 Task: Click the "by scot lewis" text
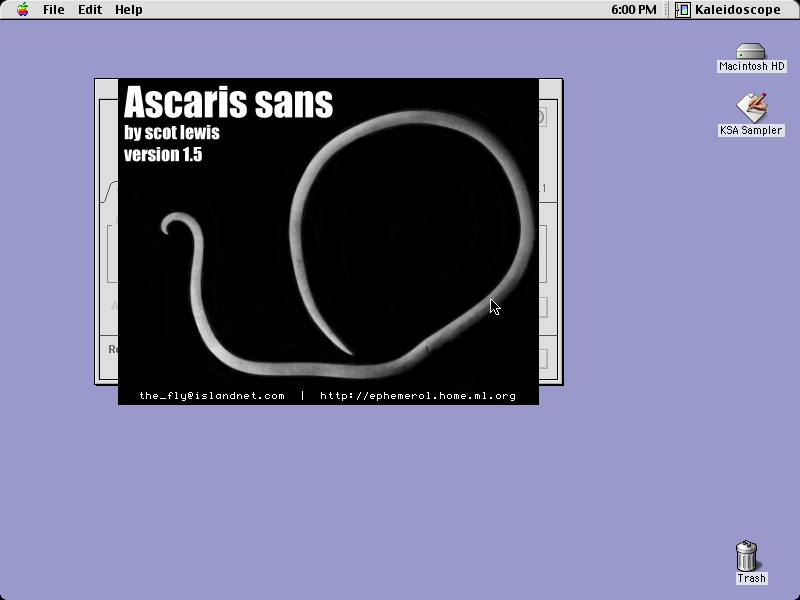pos(172,133)
